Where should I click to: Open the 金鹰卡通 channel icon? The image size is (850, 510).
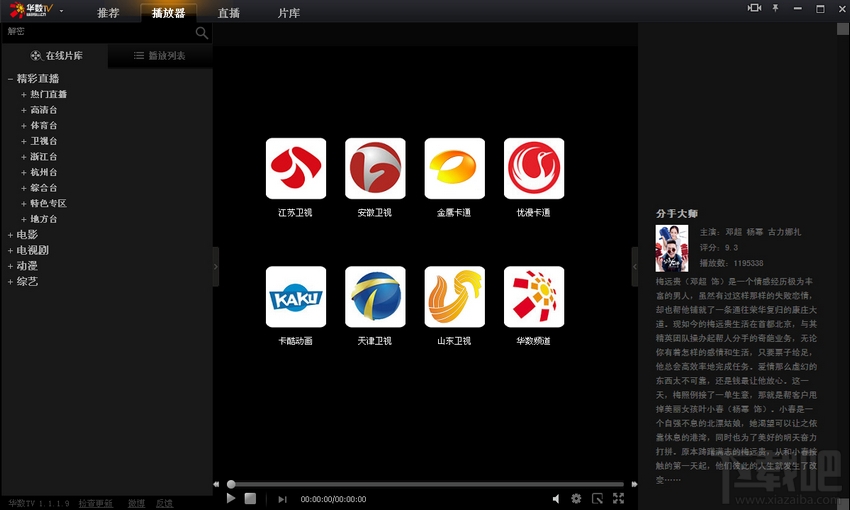[x=454, y=169]
